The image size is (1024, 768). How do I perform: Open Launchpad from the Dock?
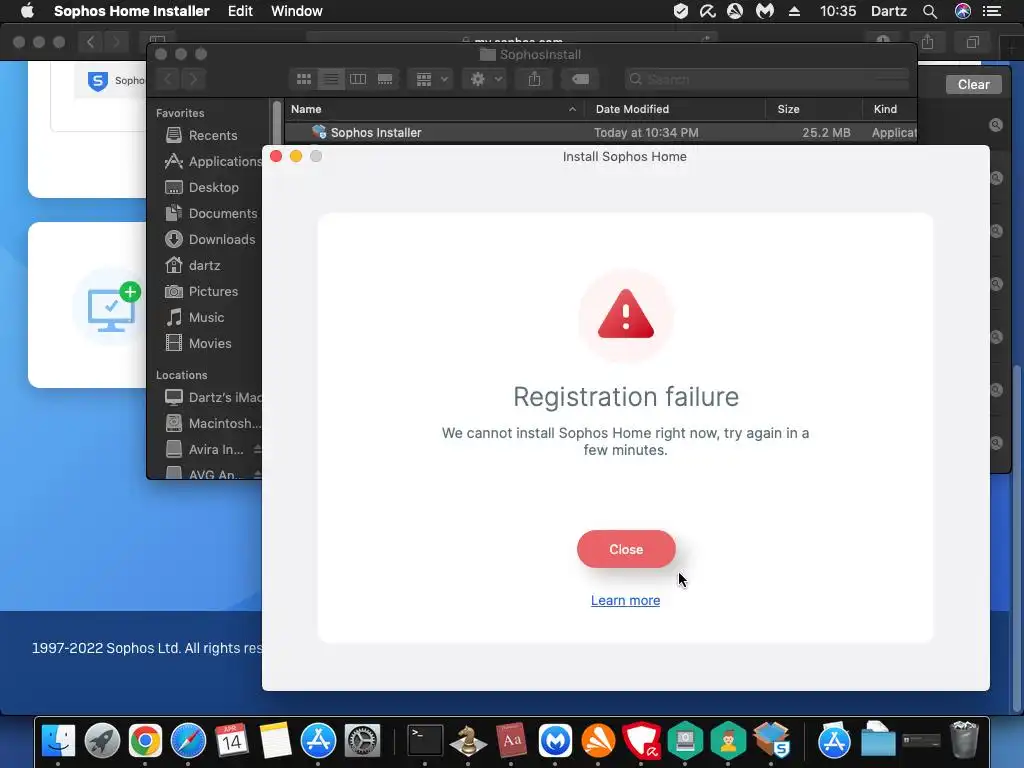point(102,741)
